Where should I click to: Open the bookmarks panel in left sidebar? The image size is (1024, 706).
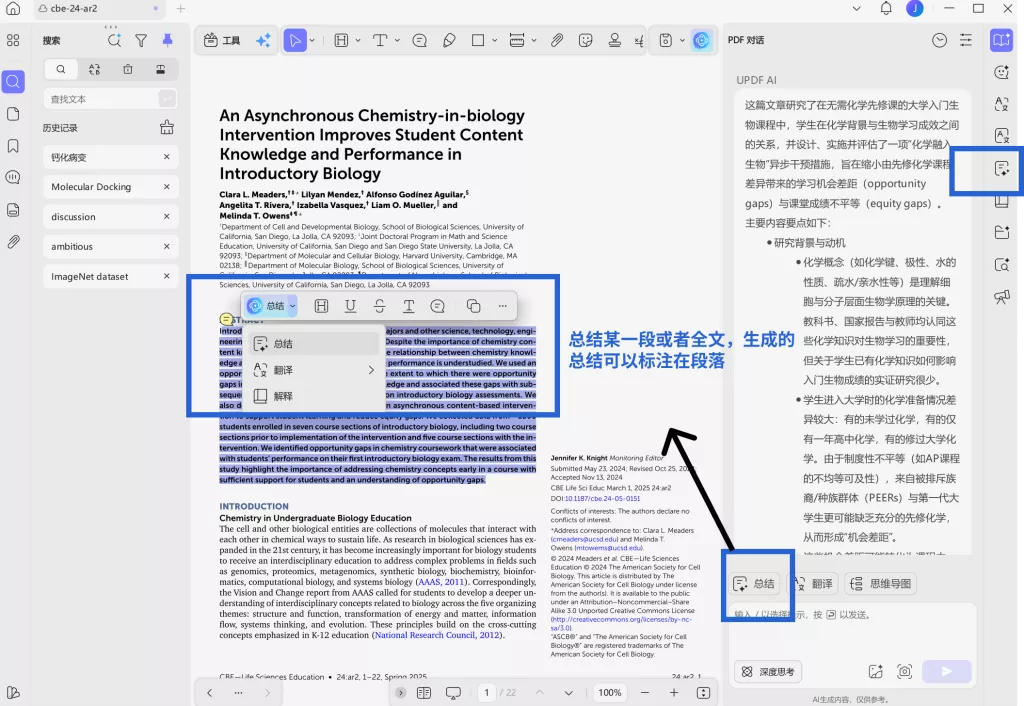click(13, 146)
